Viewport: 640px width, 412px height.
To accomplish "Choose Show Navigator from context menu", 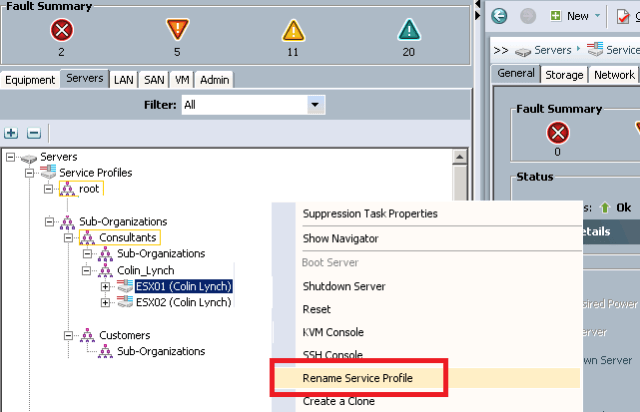I will 340,238.
